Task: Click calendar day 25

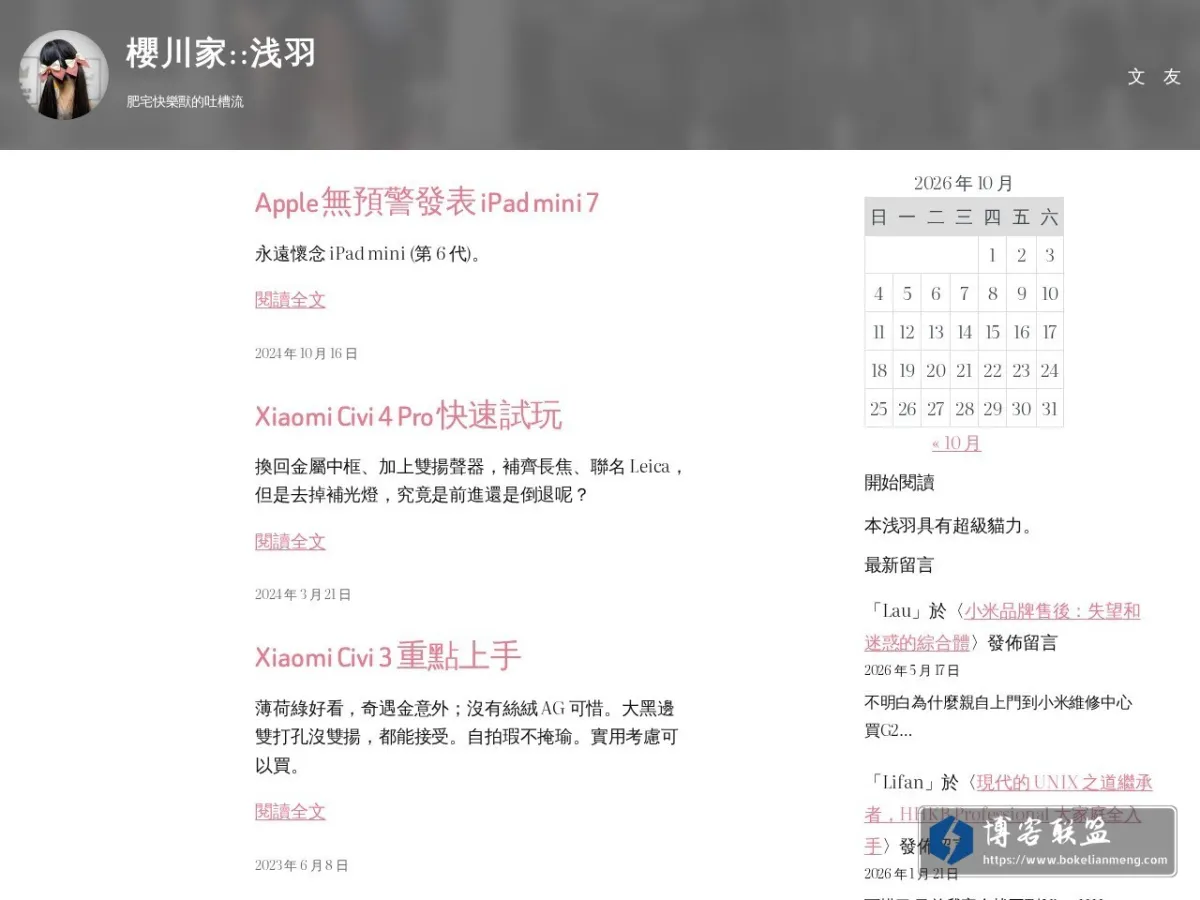Action: (879, 408)
